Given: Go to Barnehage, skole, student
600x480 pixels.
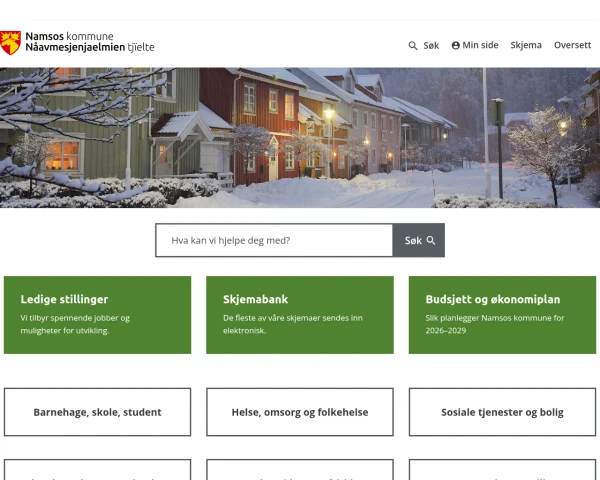Looking at the screenshot, I should [97, 412].
